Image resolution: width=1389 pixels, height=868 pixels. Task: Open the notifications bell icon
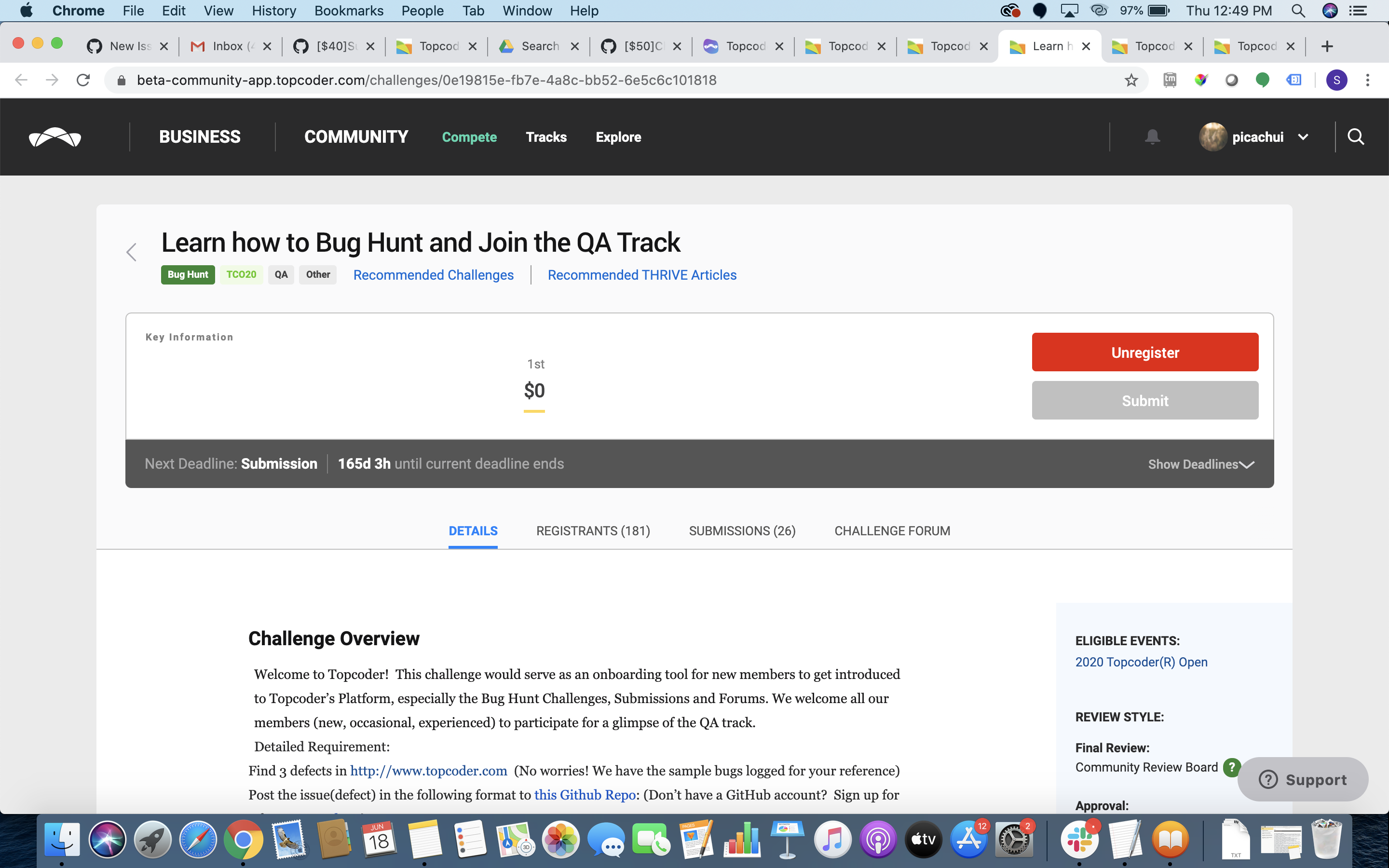point(1152,136)
